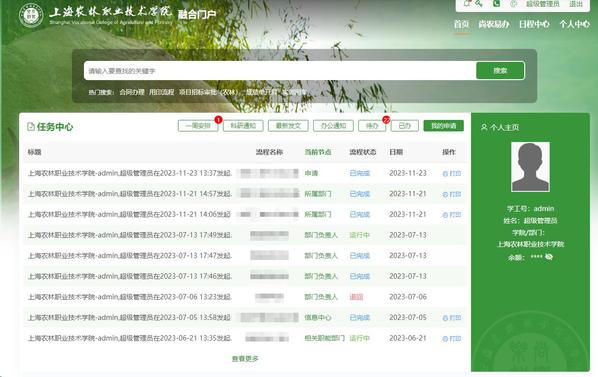Click the green 搜索 search button
598x377 pixels.
[500, 71]
